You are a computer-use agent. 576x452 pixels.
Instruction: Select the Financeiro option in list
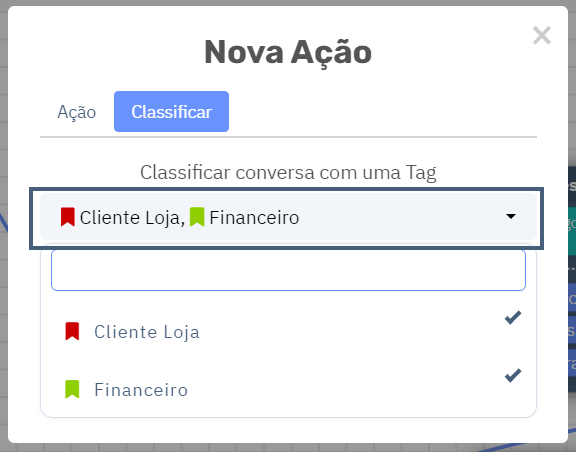pyautogui.click(x=288, y=389)
